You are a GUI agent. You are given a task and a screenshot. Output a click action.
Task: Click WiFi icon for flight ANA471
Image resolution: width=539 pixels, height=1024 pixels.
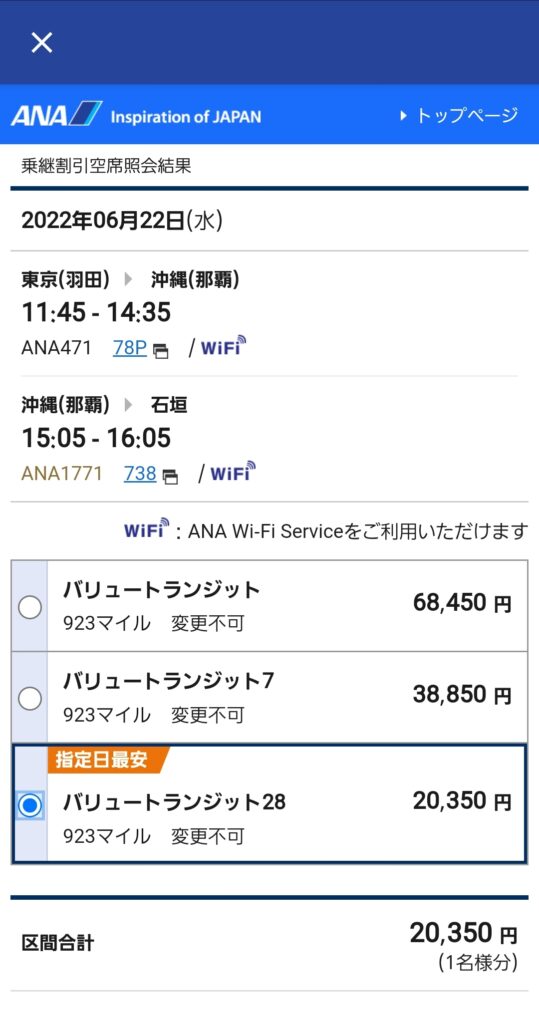click(223, 346)
